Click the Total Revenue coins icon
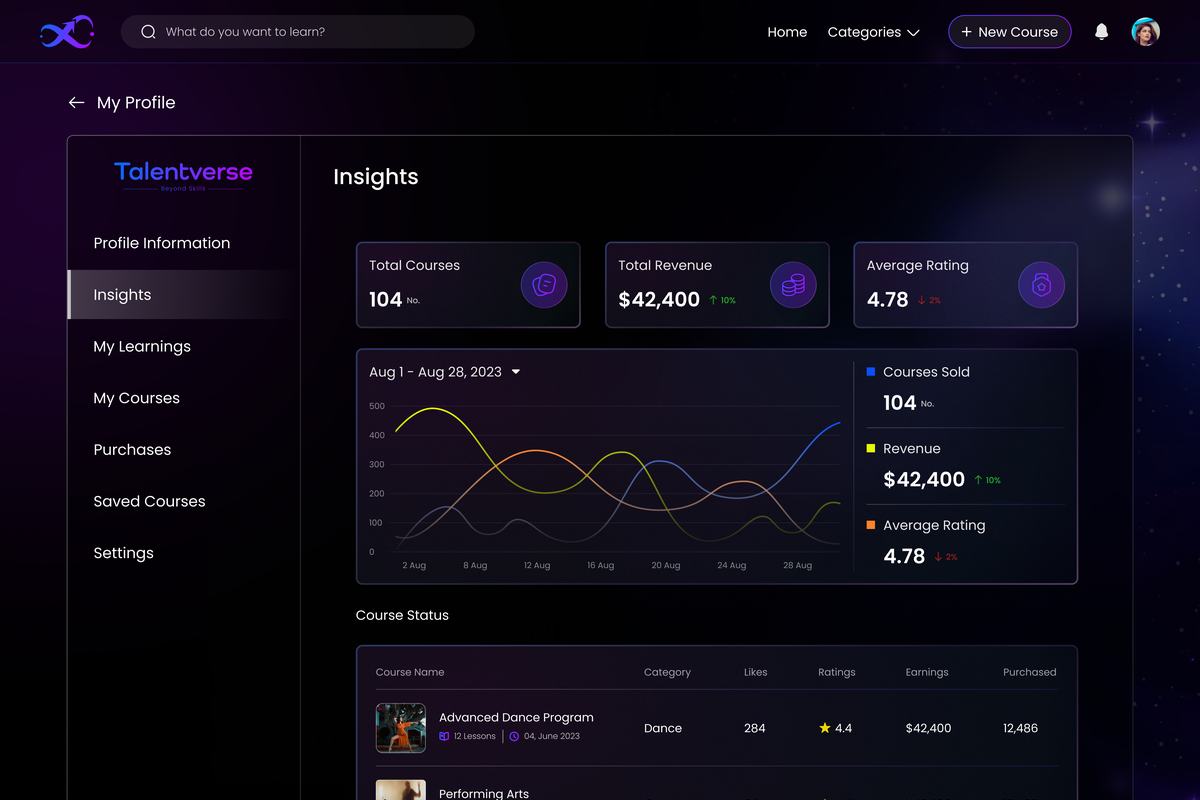Image resolution: width=1200 pixels, height=800 pixels. point(793,286)
